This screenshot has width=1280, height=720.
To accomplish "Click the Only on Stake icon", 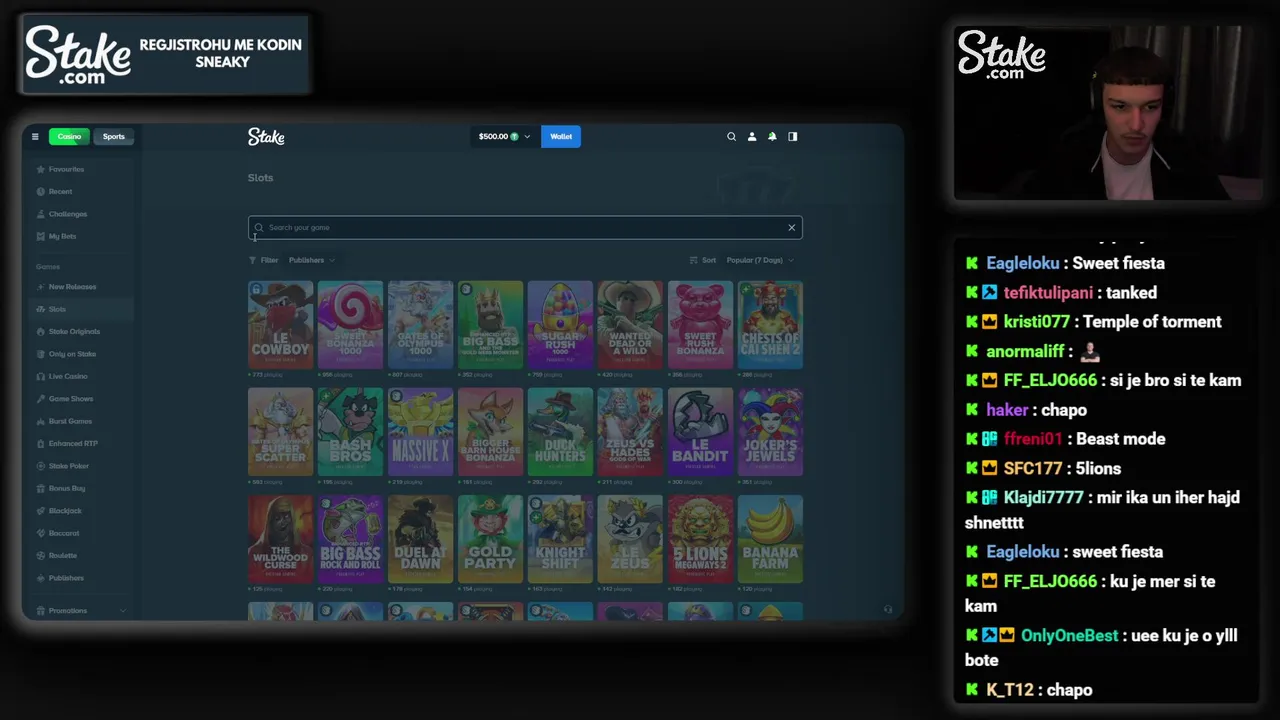I will point(41,354).
